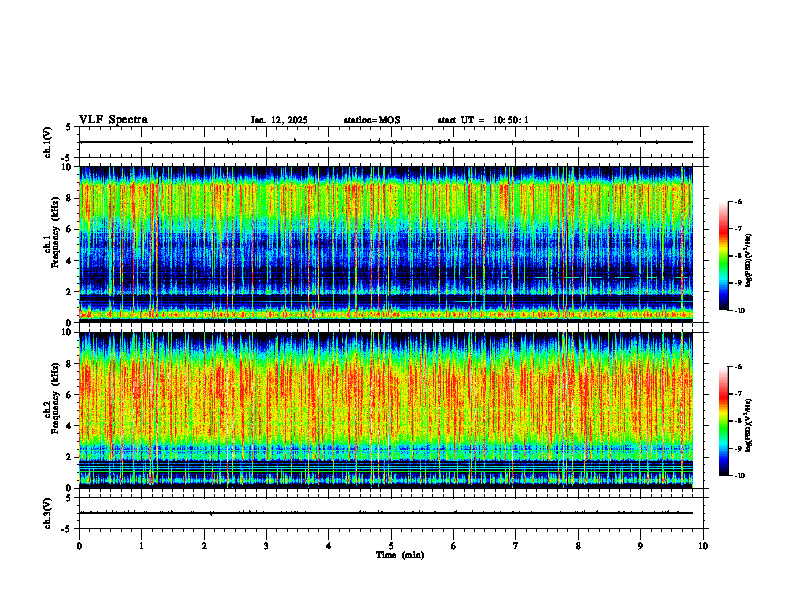The width and height of the screenshot is (792, 612).
Task: Click the "4" kHz tick on the ch.2 axis
Action: click(x=70, y=426)
